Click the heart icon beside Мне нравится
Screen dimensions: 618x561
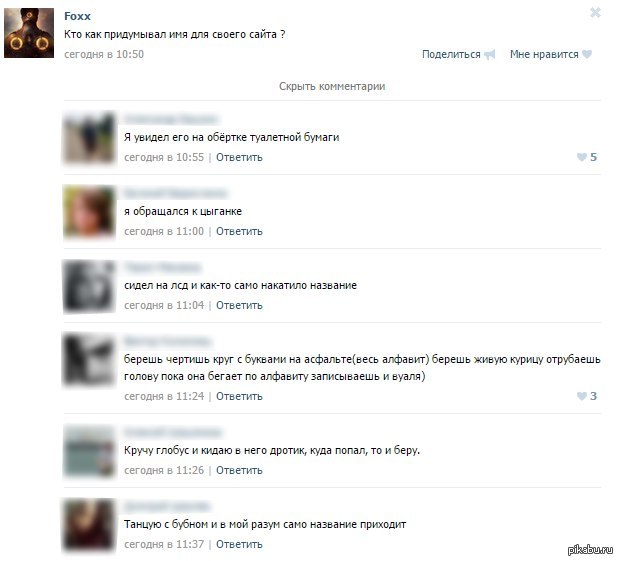pyautogui.click(x=587, y=54)
